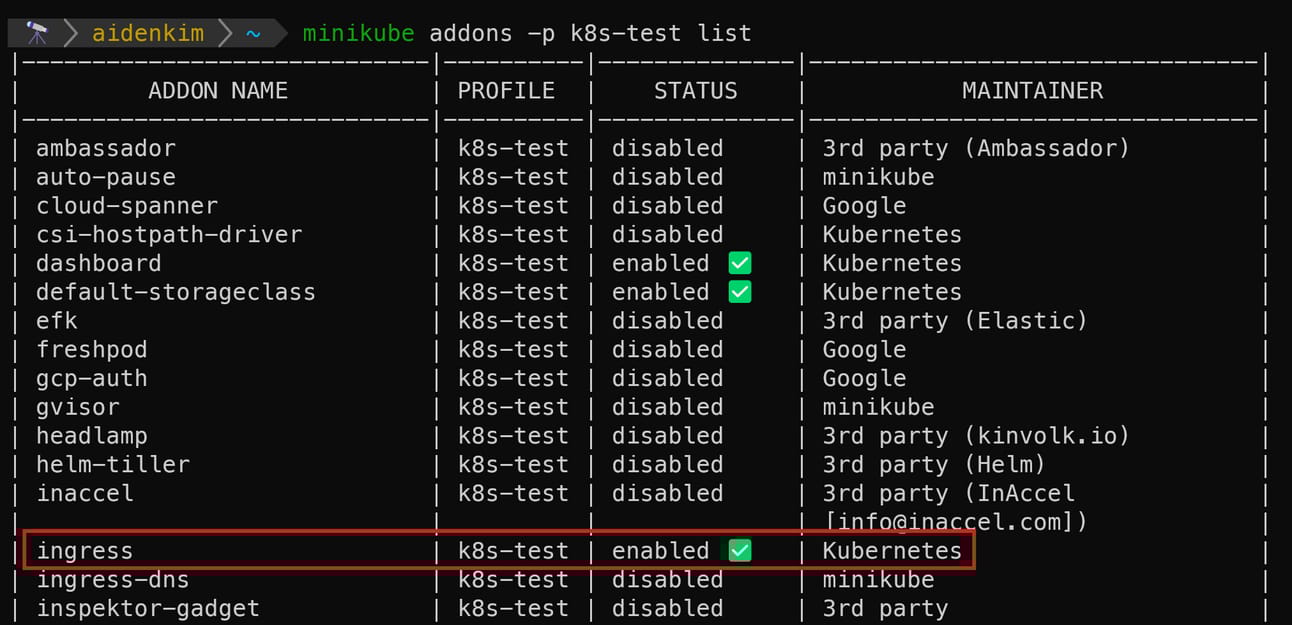Select the PROFILE column header
The width and height of the screenshot is (1292, 625).
506,91
